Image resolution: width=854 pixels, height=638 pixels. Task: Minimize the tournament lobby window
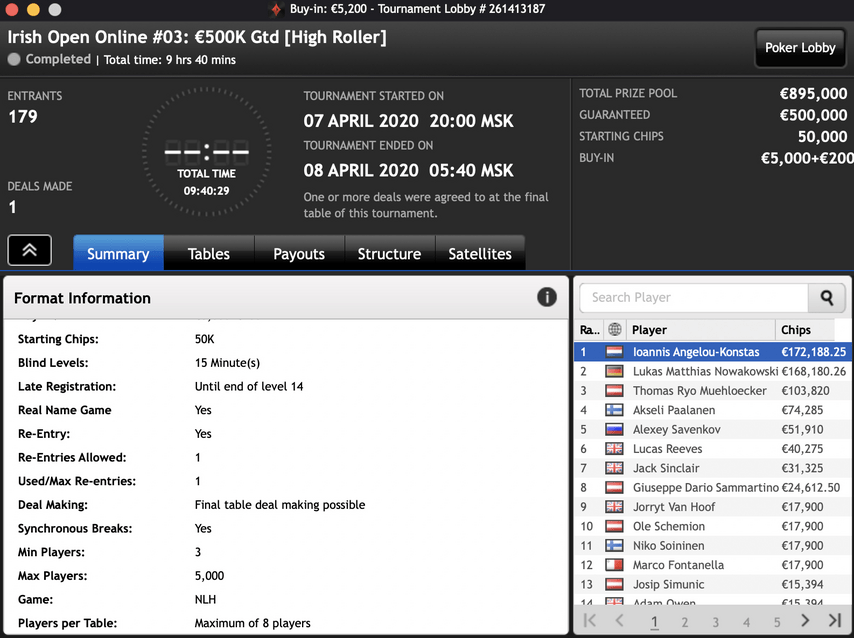pyautogui.click(x=33, y=9)
